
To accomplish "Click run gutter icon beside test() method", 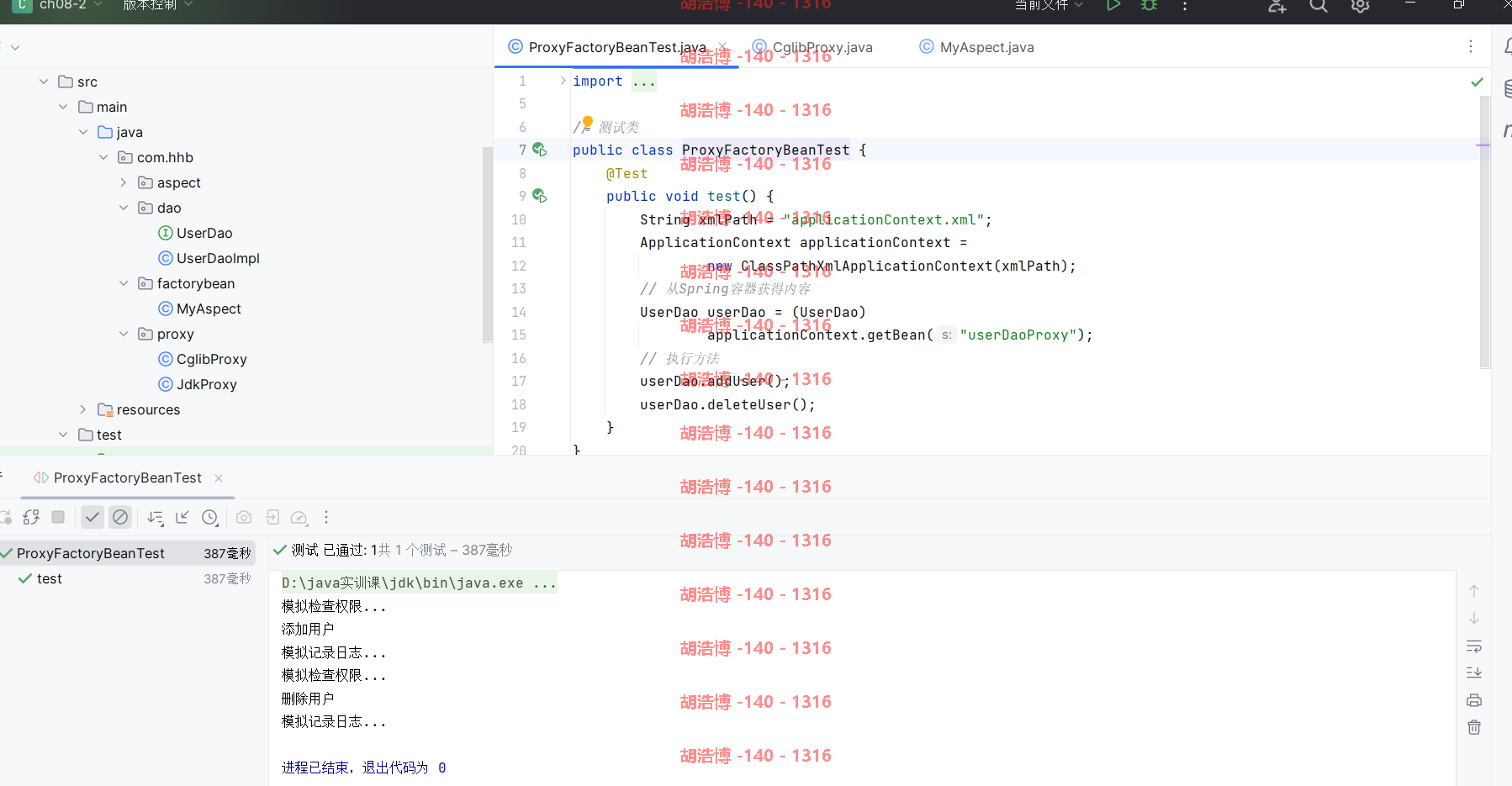I will [540, 196].
